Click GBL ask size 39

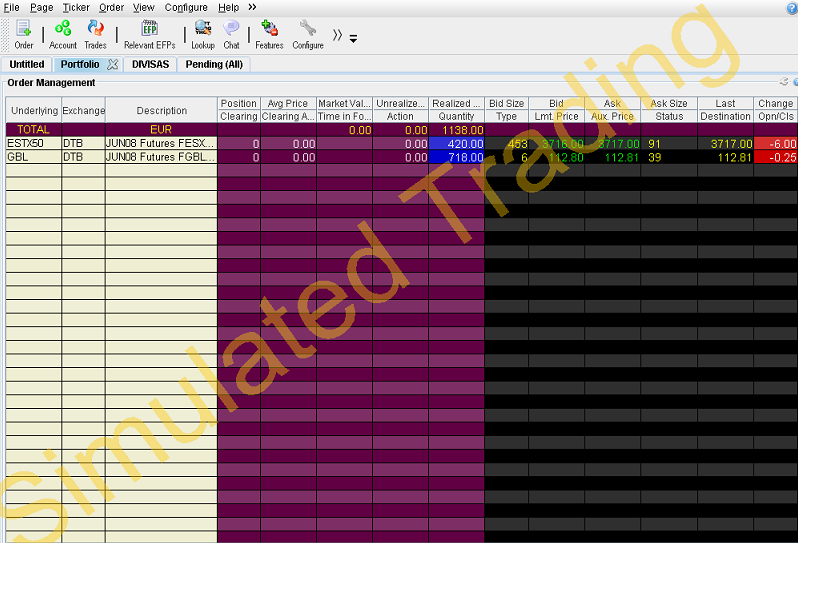[x=669, y=157]
